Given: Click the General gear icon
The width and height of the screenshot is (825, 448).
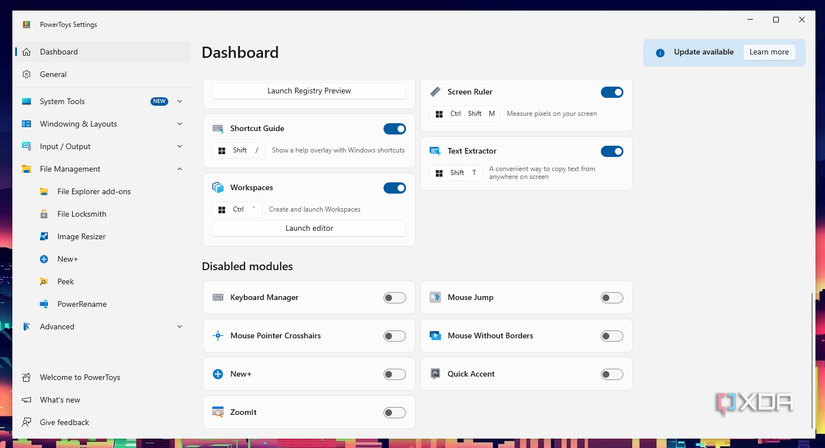Looking at the screenshot, I should pyautogui.click(x=26, y=74).
